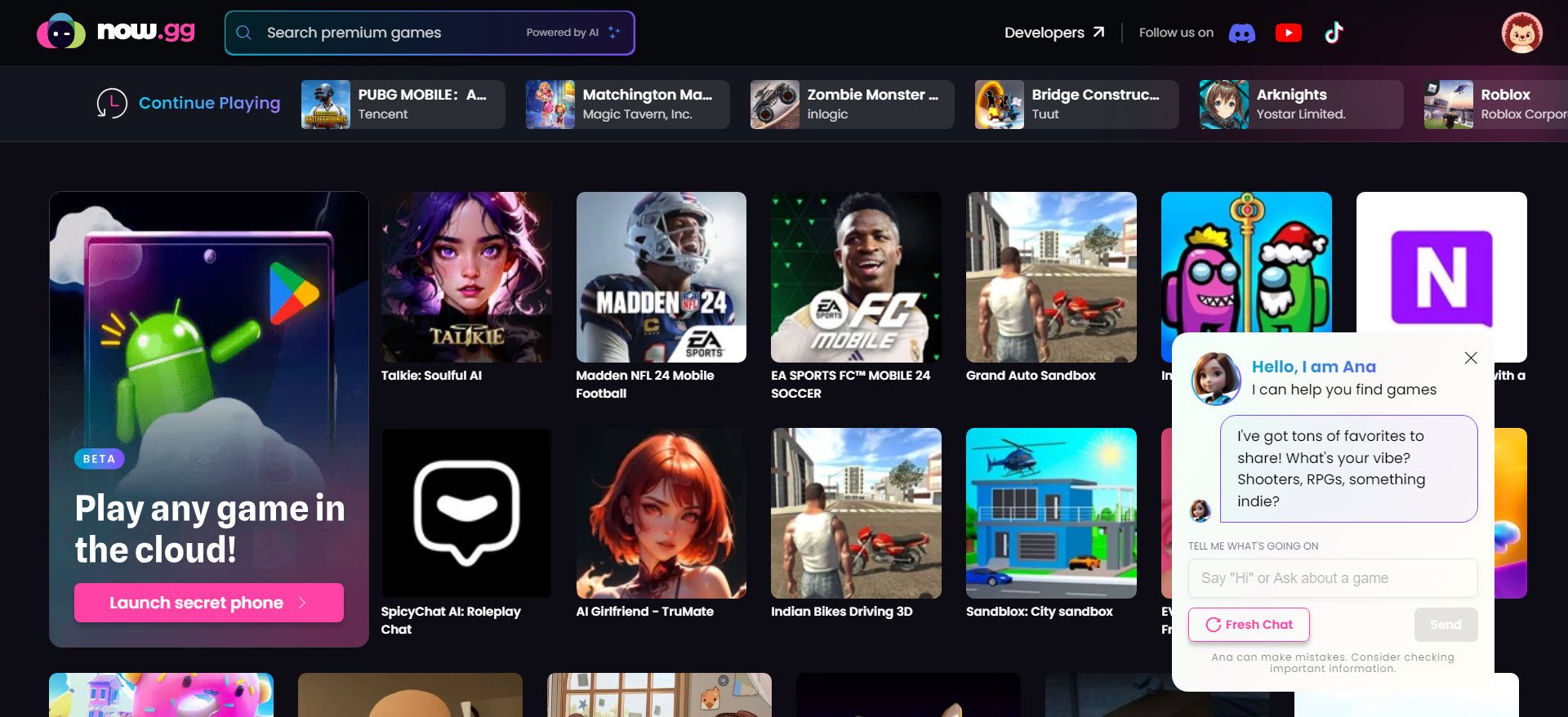Viewport: 1568px width, 717px height.
Task: Click the Yostar Limited. publisher text
Action: coord(1301,114)
